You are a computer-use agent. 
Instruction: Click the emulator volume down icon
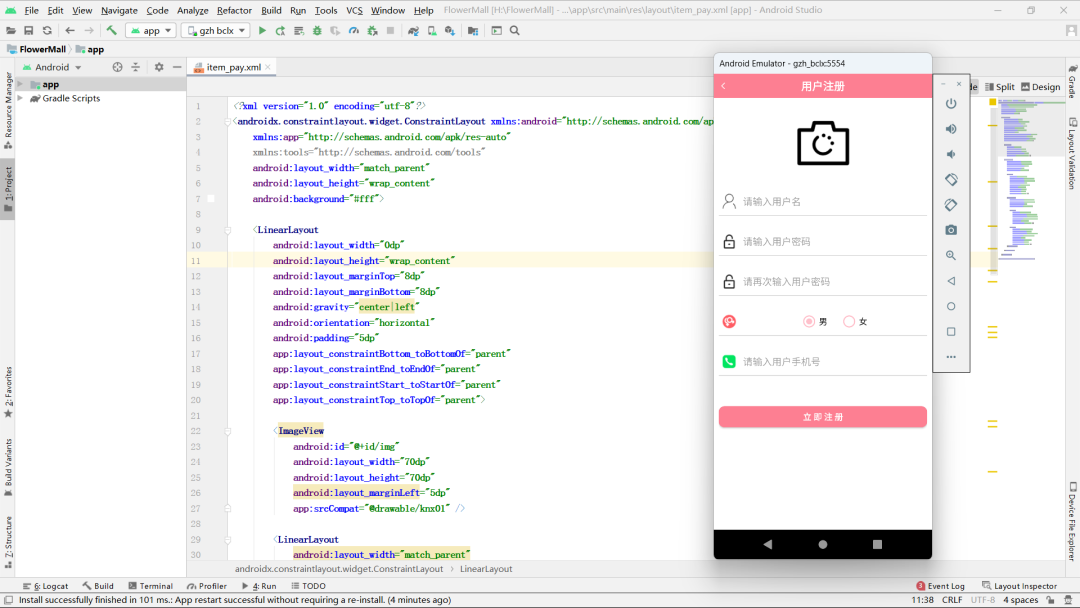951,154
